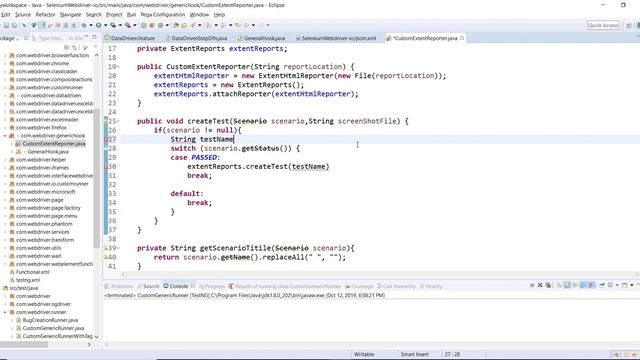
Task: Collapse the com.webdriver.generichook package
Action: pyautogui.click(x=5, y=136)
